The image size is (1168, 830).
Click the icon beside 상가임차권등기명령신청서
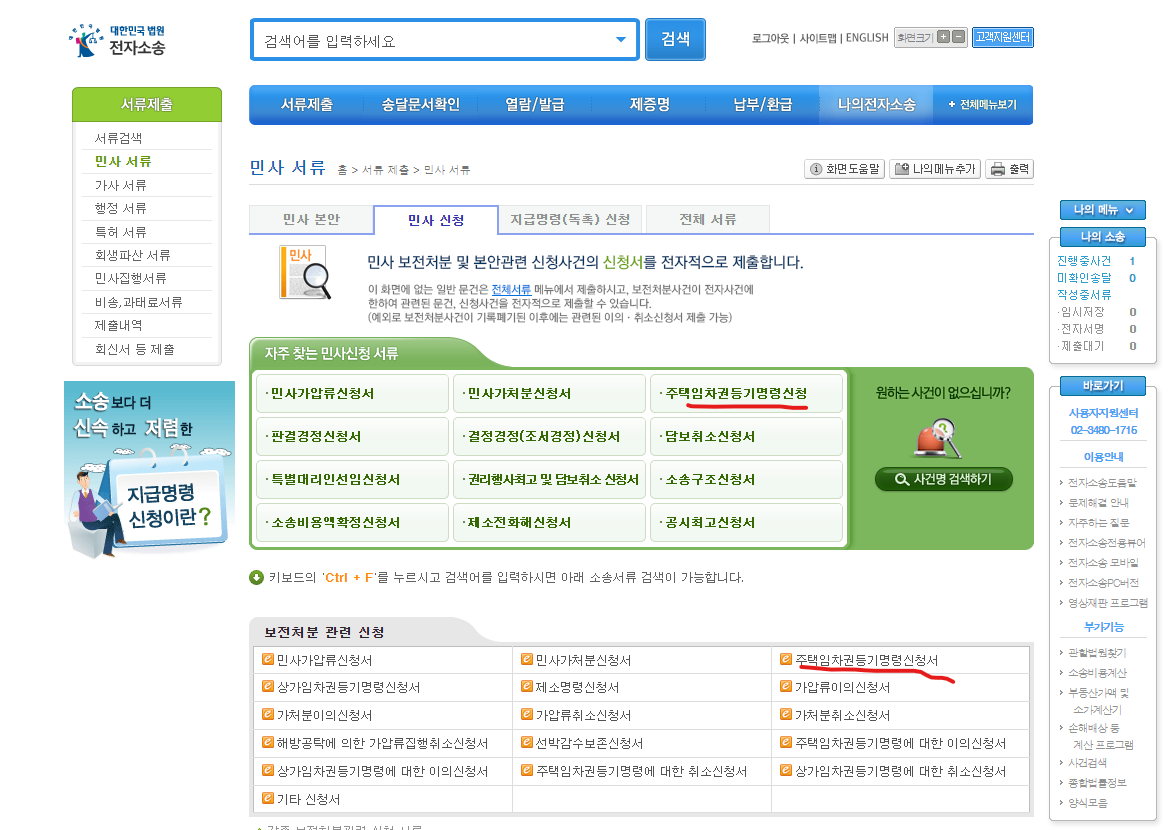(x=267, y=686)
